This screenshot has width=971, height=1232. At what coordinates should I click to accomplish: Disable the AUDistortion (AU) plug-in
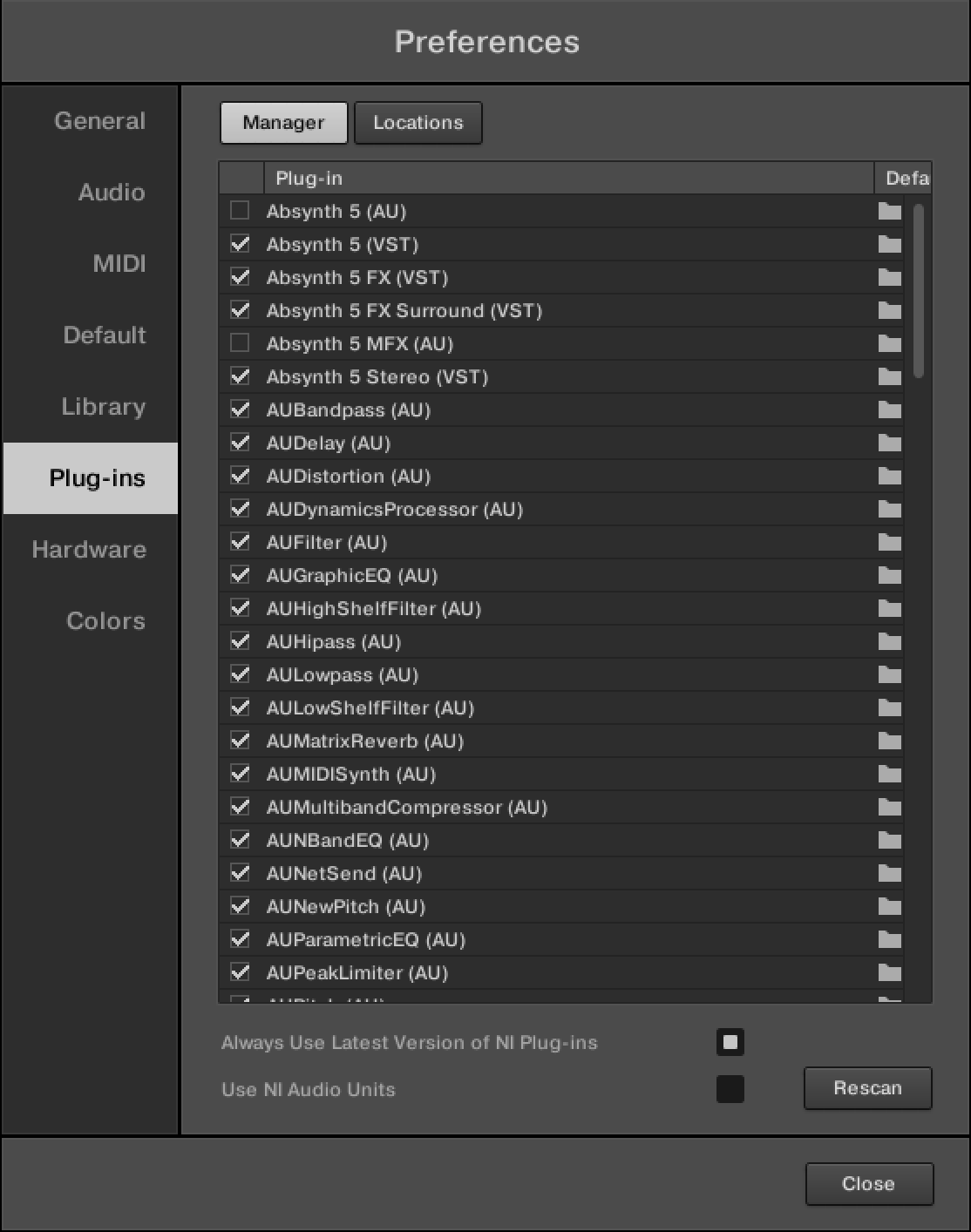240,475
